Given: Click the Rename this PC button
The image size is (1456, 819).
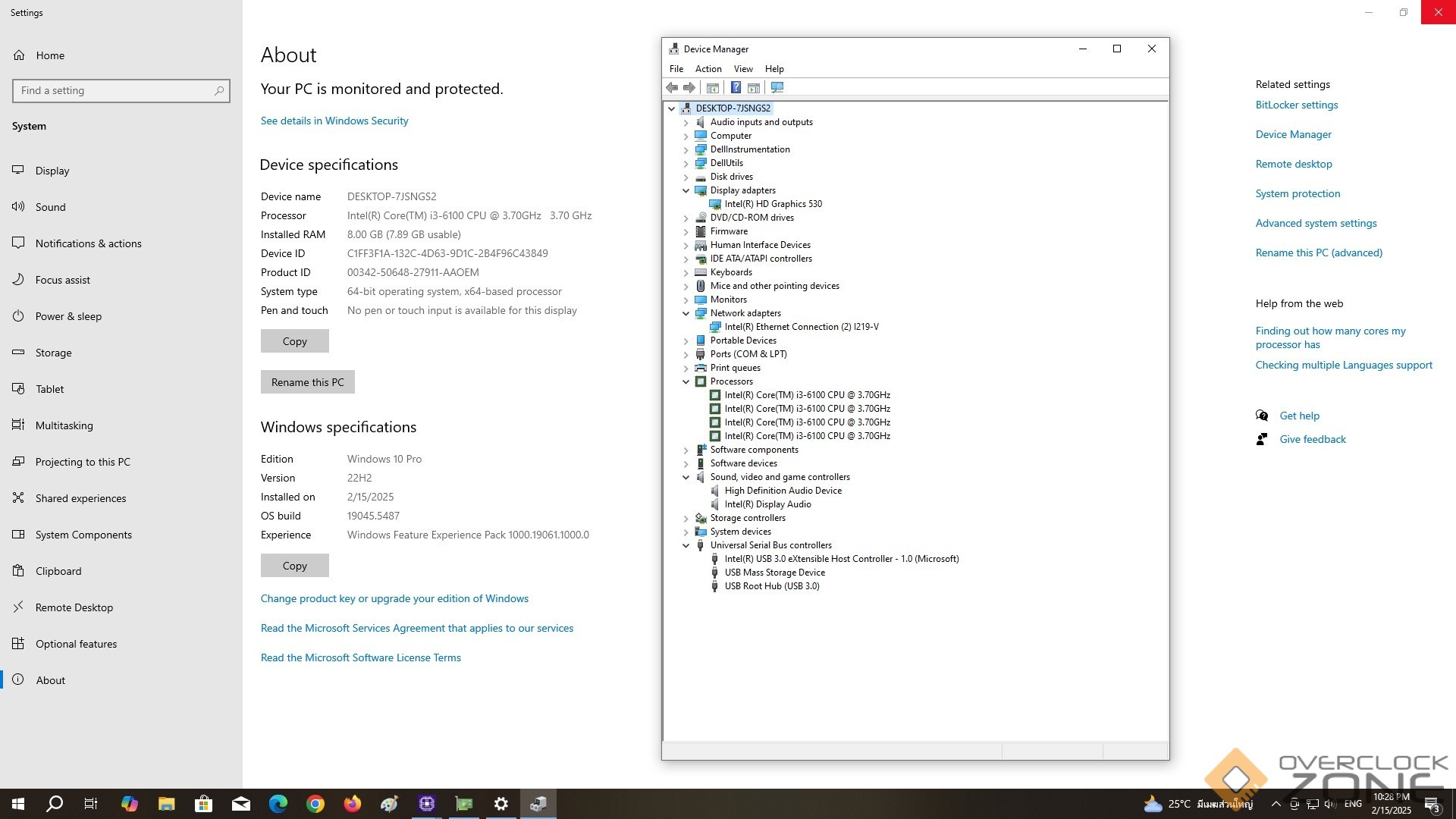Looking at the screenshot, I should point(307,382).
